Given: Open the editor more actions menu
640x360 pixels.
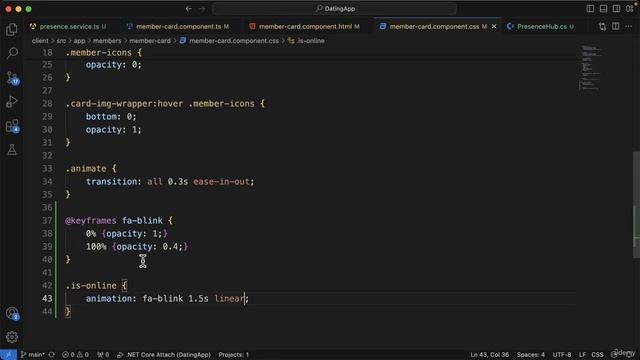Looking at the screenshot, I should (x=629, y=27).
